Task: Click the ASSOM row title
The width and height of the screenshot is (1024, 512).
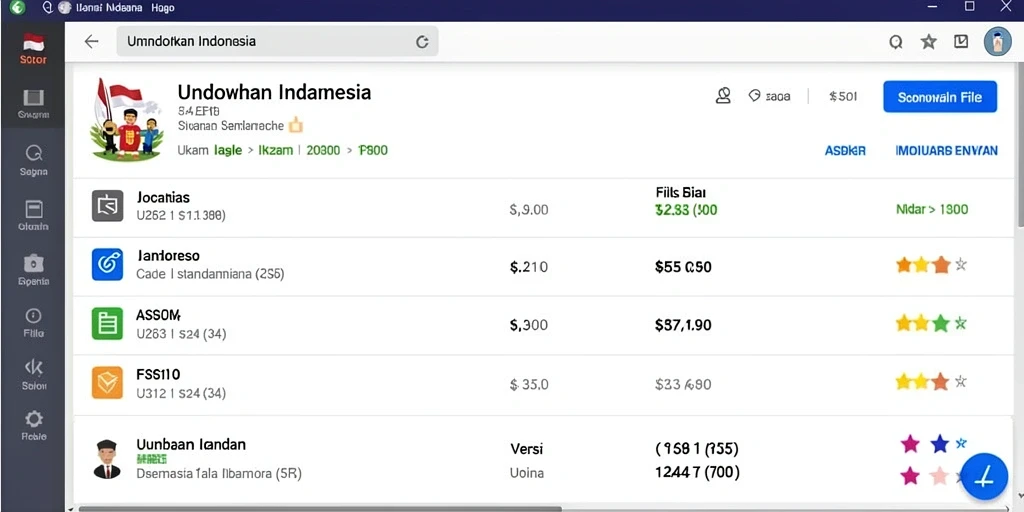Action: tap(158, 315)
